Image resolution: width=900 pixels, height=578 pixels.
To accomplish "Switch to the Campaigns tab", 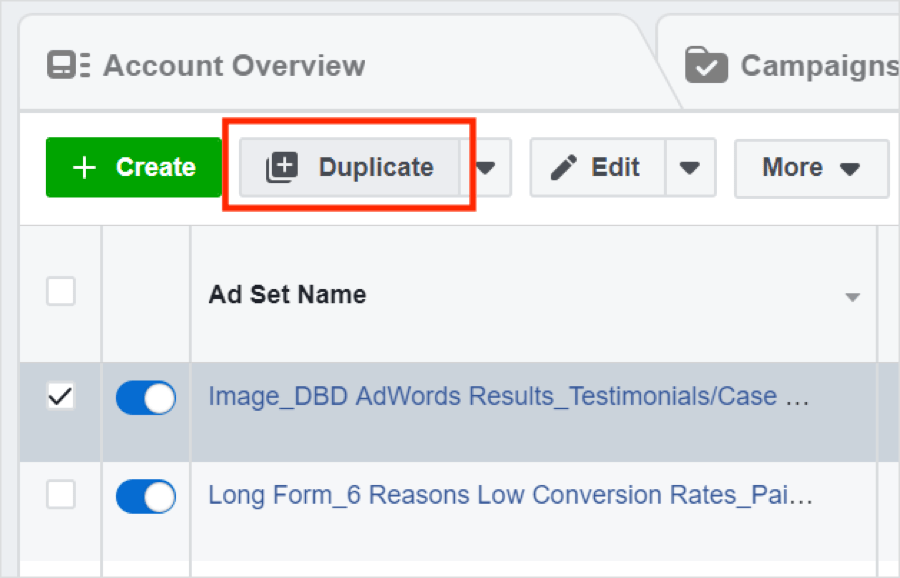I will (800, 65).
